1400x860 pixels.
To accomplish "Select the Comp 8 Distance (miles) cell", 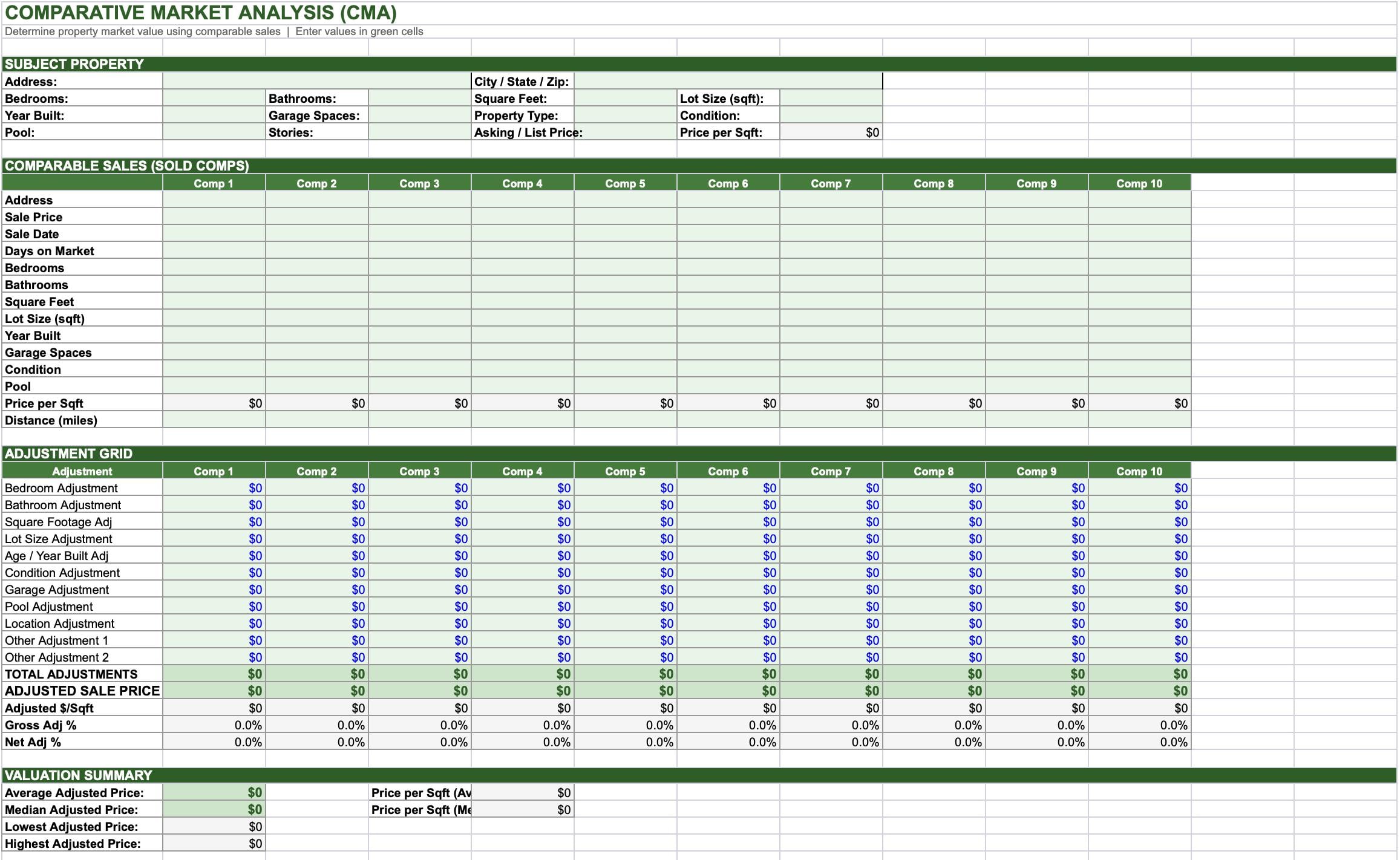I will click(x=934, y=420).
